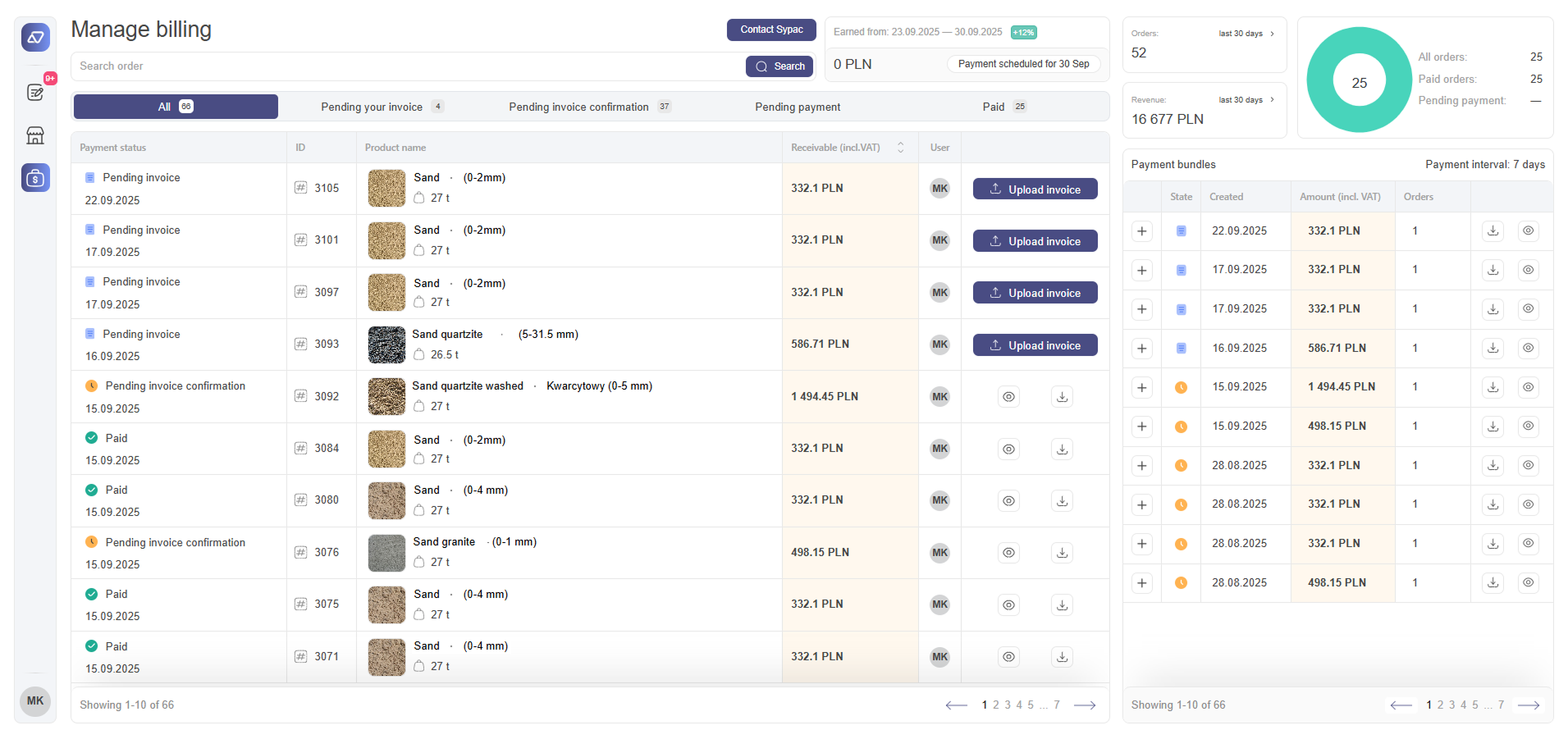Screen dimensions: 1568x739
Task: Click the Sypac logo icon in sidebar
Action: point(35,37)
